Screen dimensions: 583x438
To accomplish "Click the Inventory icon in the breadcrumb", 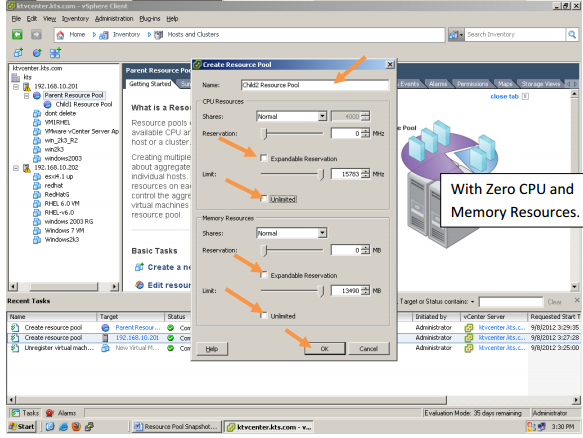I will [x=104, y=35].
